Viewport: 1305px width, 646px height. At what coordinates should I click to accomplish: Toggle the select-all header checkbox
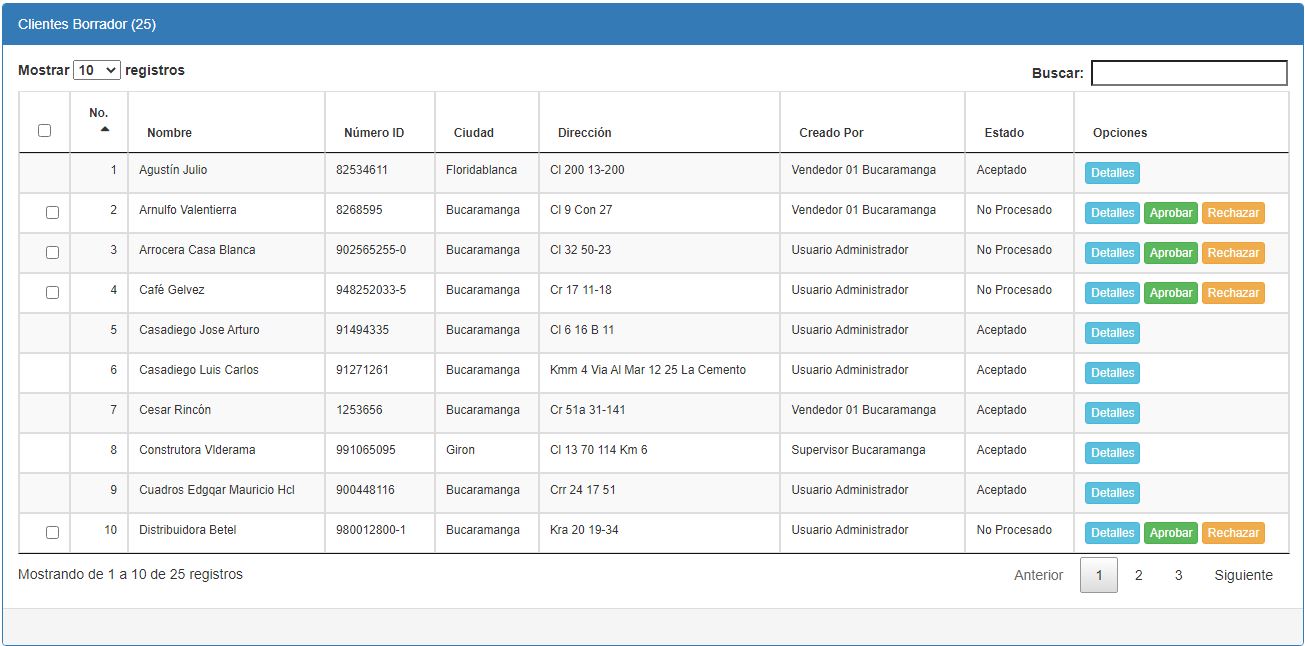tap(44, 130)
